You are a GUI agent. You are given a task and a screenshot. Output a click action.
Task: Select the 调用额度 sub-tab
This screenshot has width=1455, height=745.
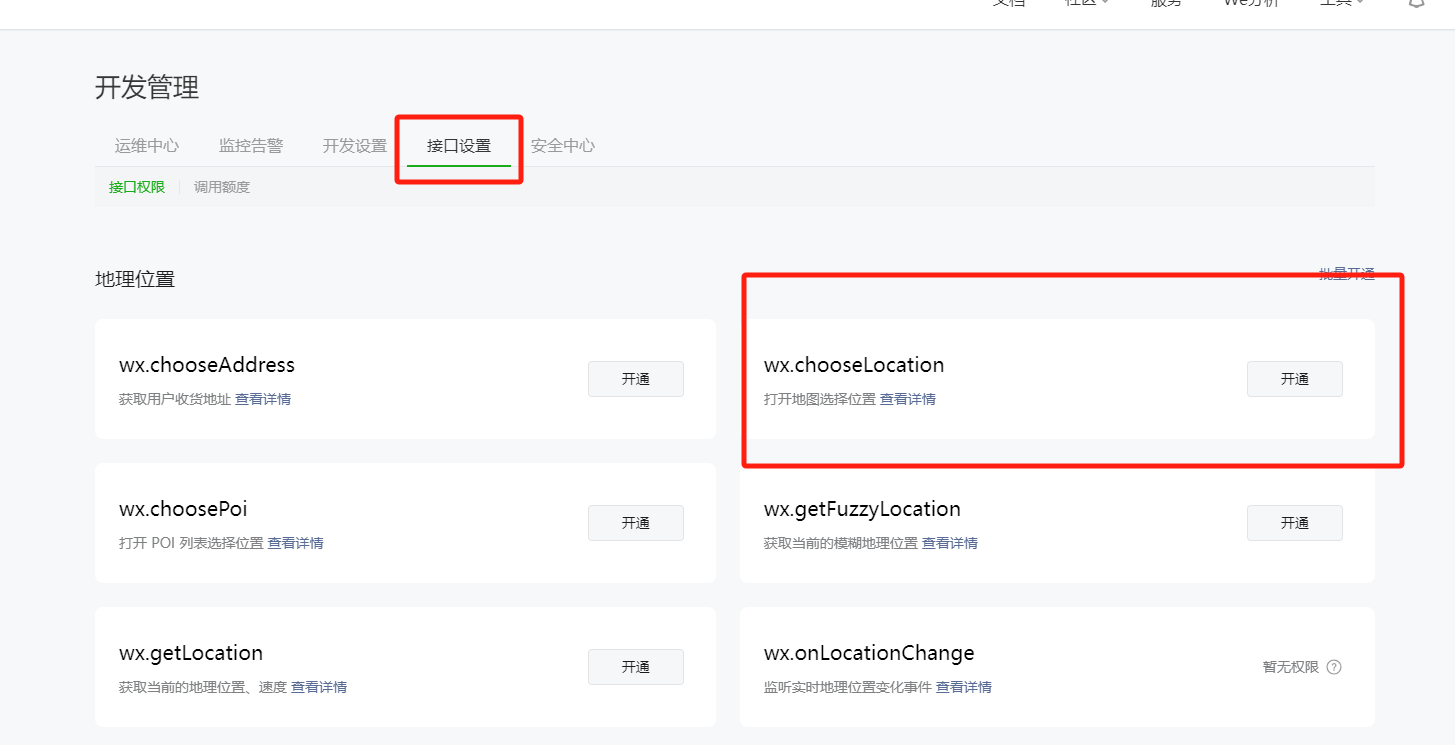(x=222, y=187)
